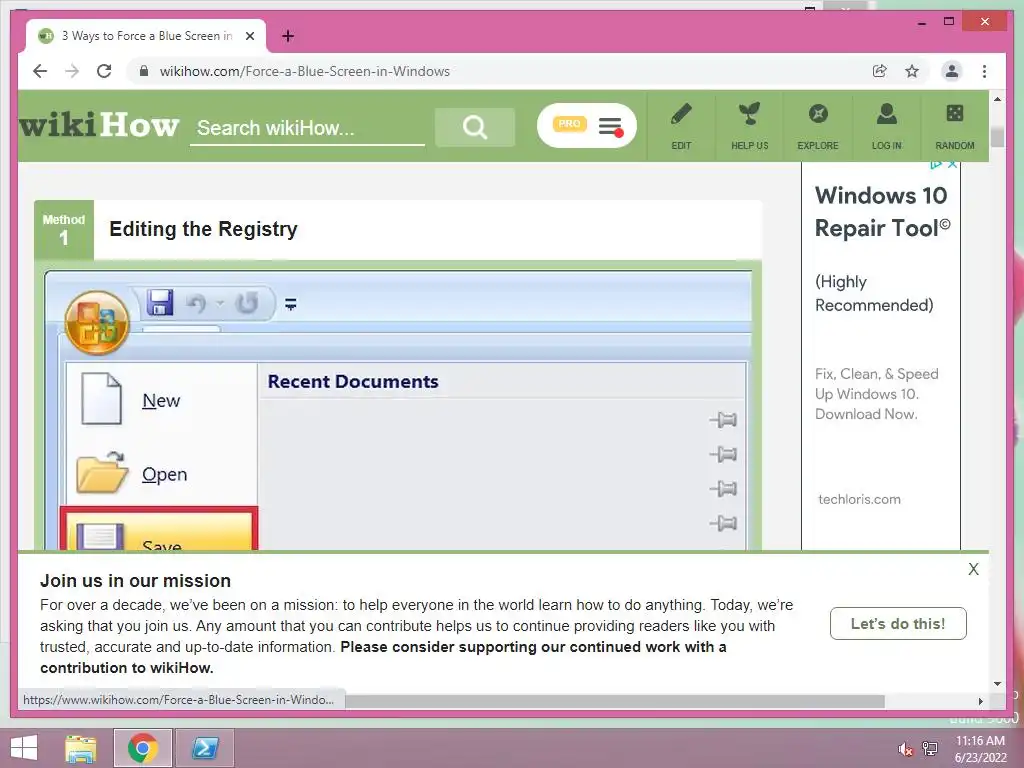The height and width of the screenshot is (768, 1024).
Task: View site info via the padlock icon
Action: click(x=144, y=71)
